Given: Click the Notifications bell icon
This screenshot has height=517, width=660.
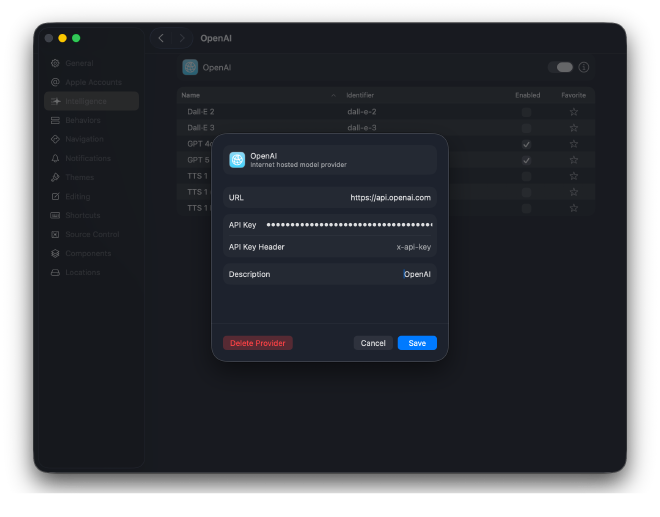Looking at the screenshot, I should coord(55,158).
